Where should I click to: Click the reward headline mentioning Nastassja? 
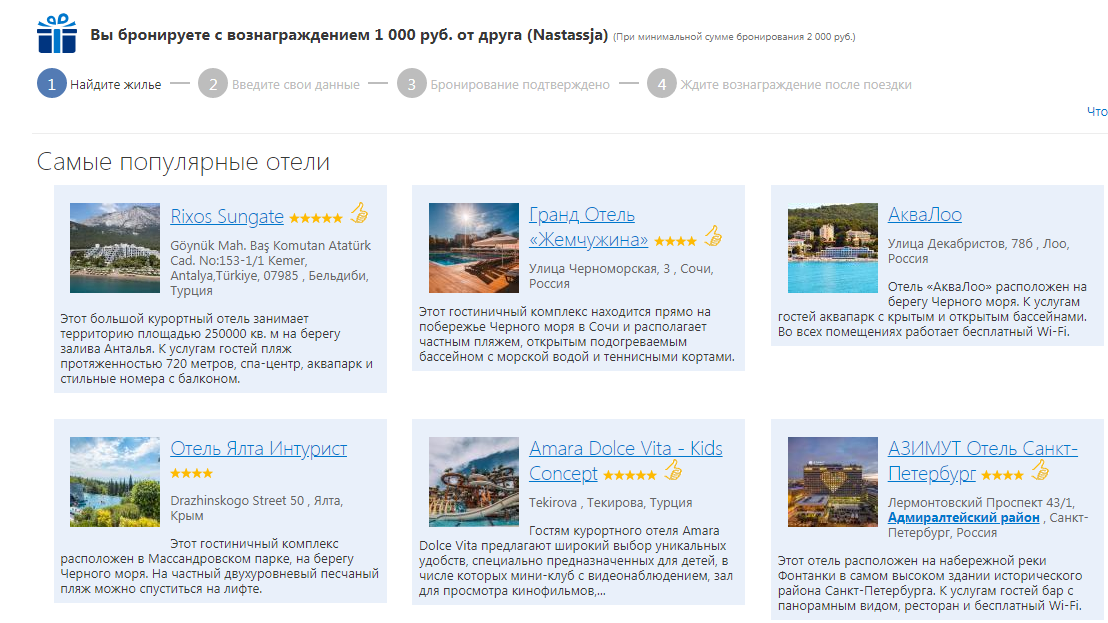click(x=349, y=35)
